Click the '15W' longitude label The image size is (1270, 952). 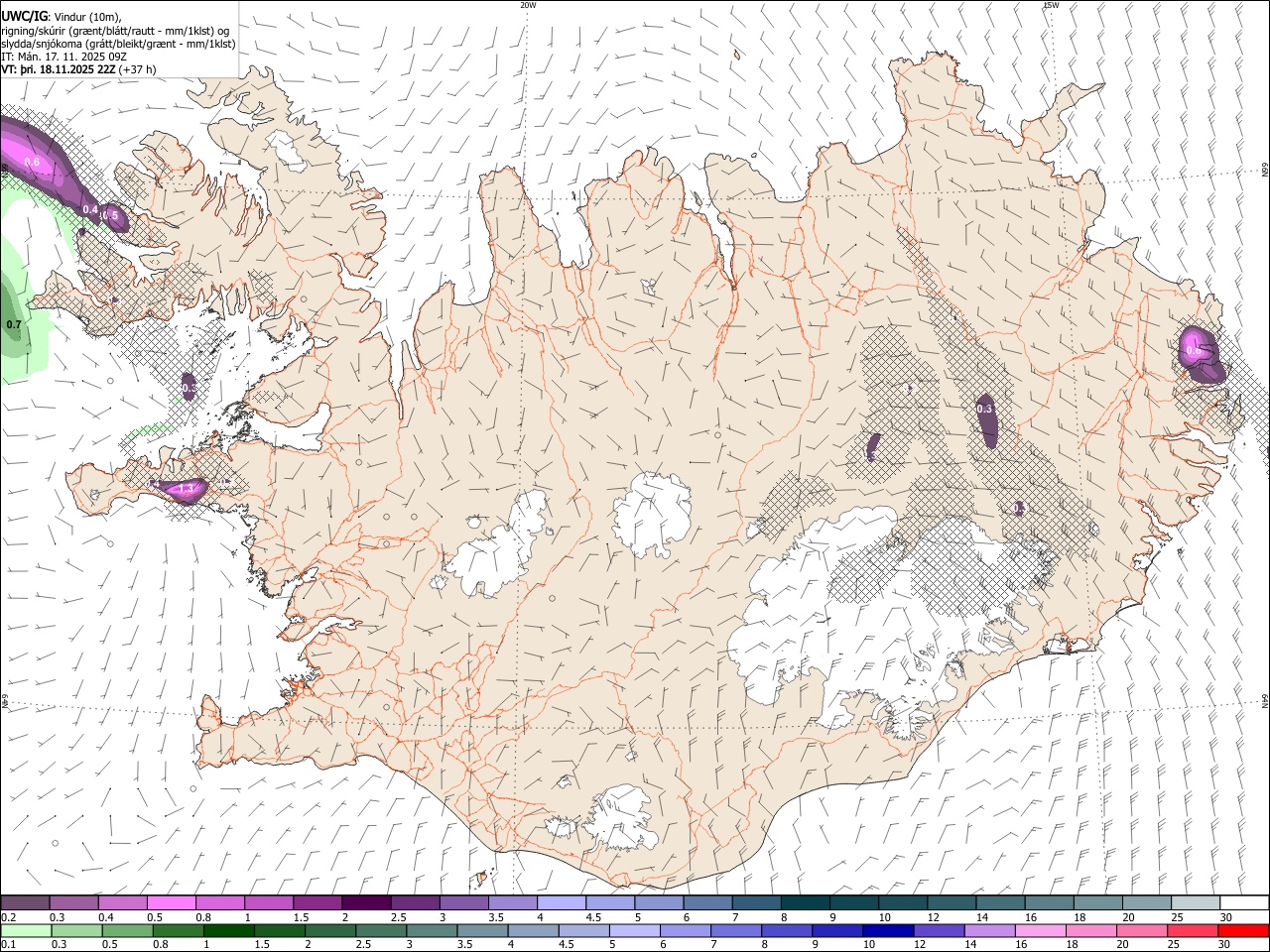[x=1051, y=5]
